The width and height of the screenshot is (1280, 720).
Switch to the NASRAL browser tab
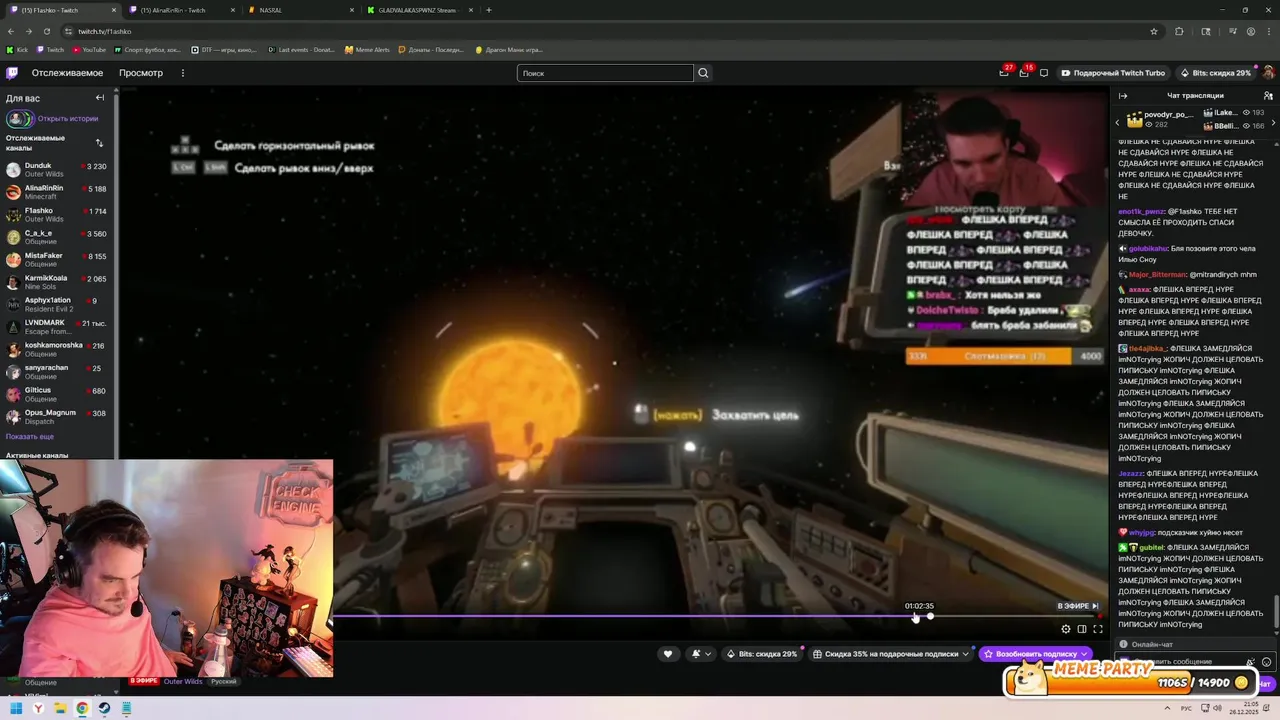(300, 10)
